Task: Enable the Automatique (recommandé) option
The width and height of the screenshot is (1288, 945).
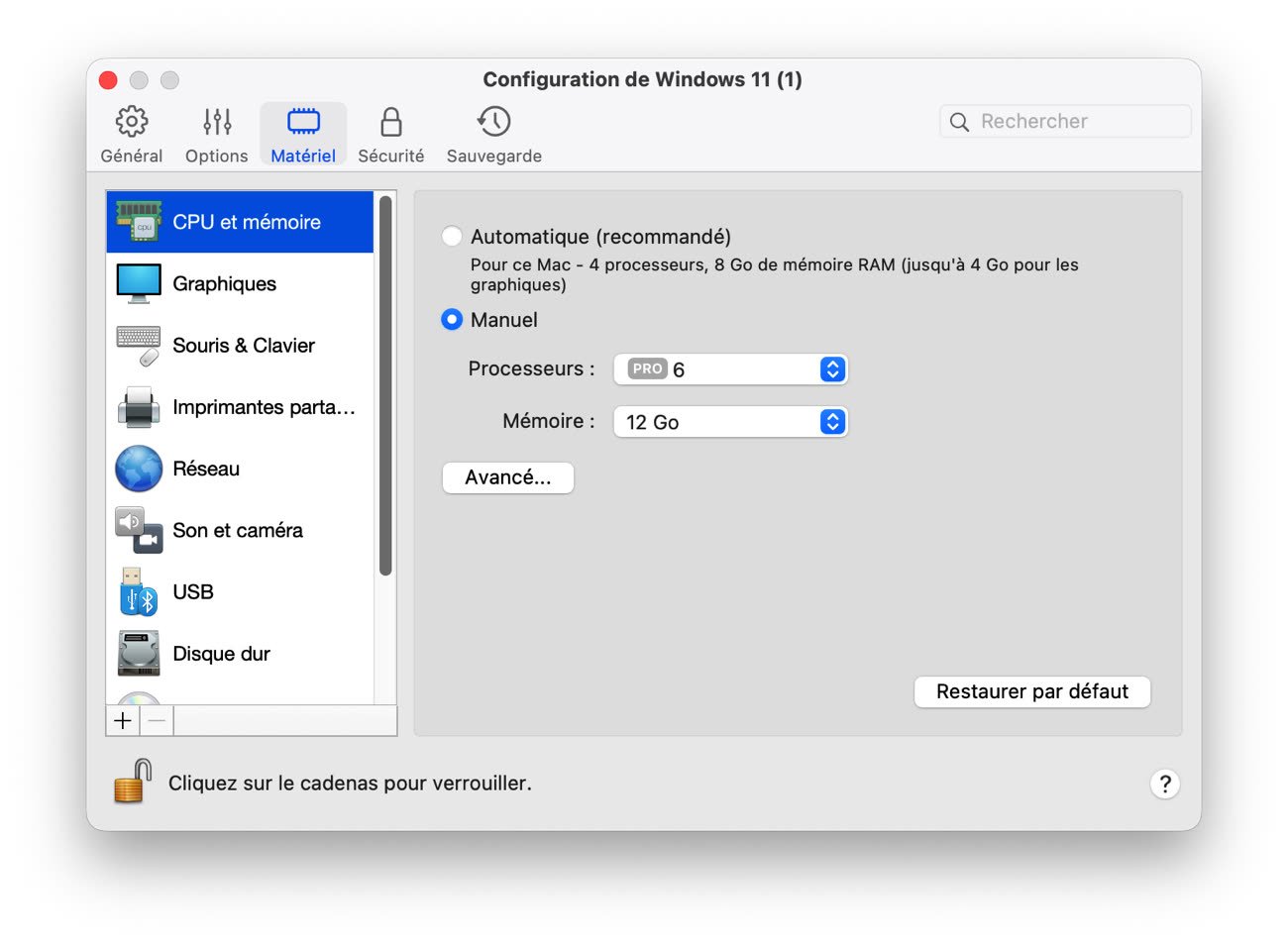Action: click(452, 237)
